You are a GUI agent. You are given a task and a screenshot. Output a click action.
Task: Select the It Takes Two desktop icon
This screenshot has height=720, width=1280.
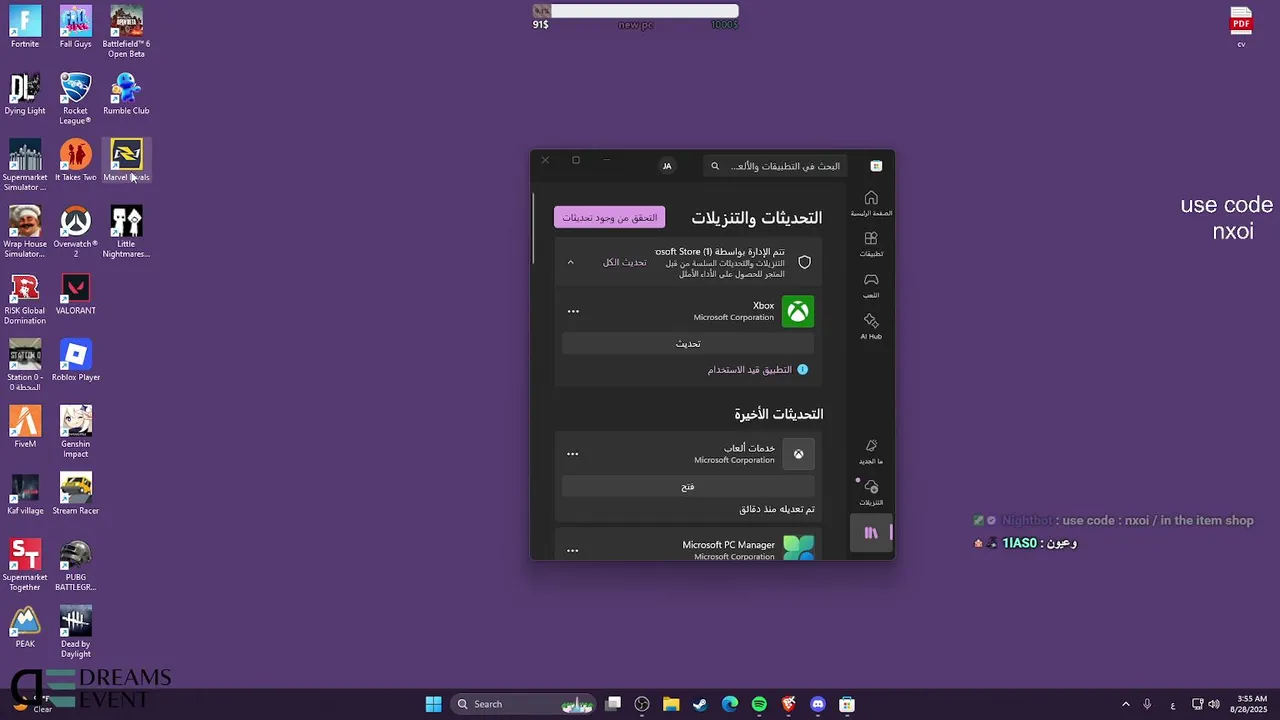(75, 160)
